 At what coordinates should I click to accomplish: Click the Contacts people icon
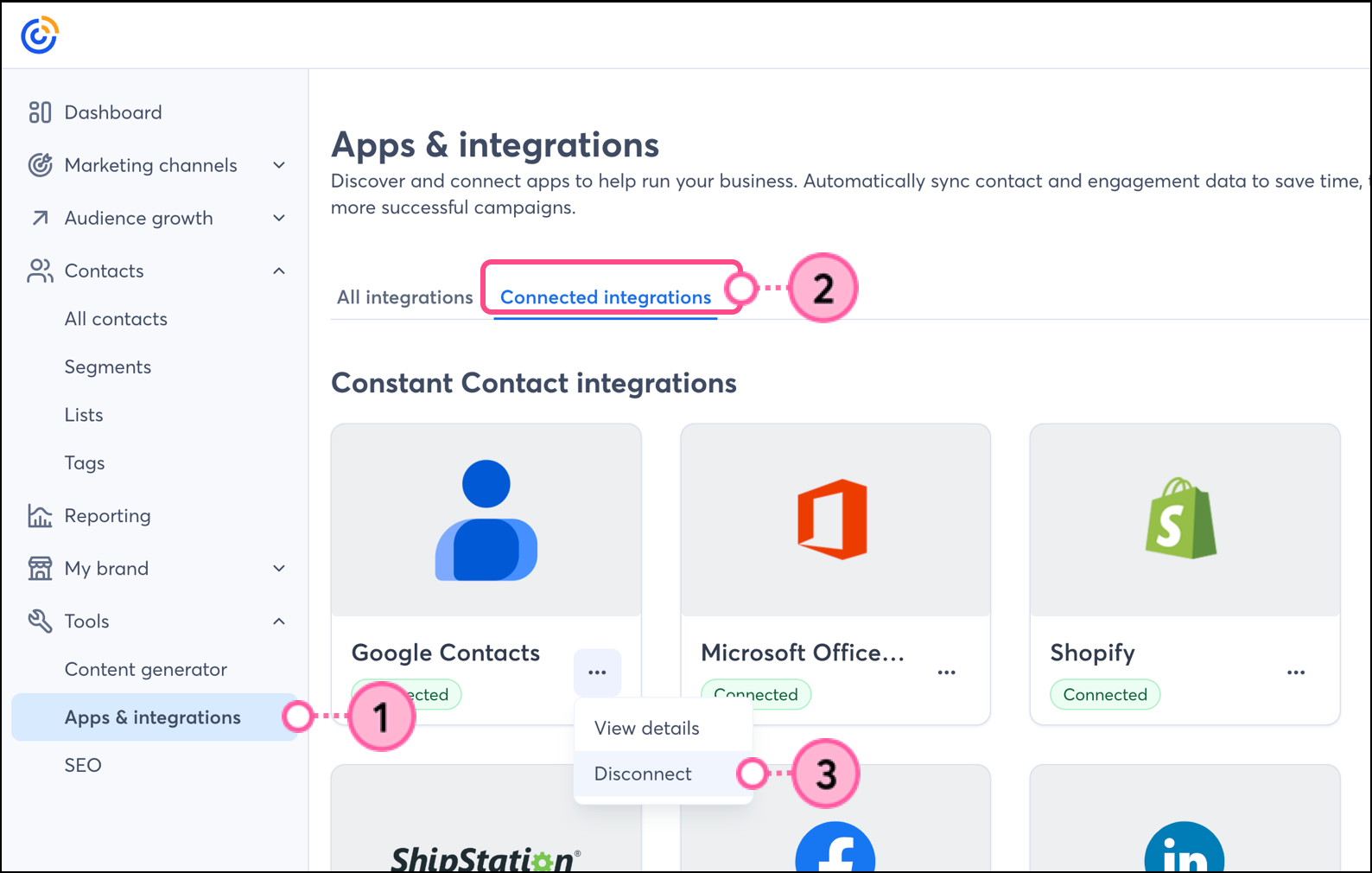40,271
